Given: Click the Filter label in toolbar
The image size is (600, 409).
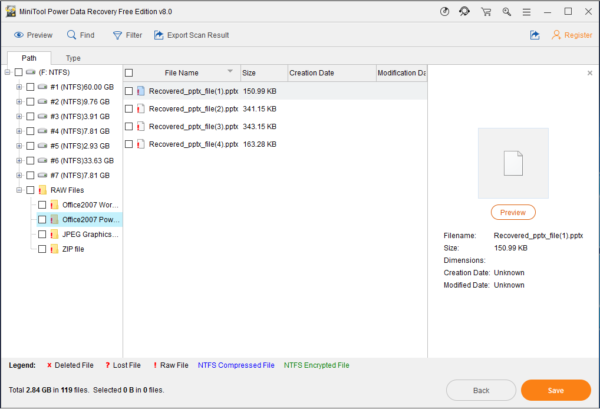Looking at the screenshot, I should click(134, 35).
